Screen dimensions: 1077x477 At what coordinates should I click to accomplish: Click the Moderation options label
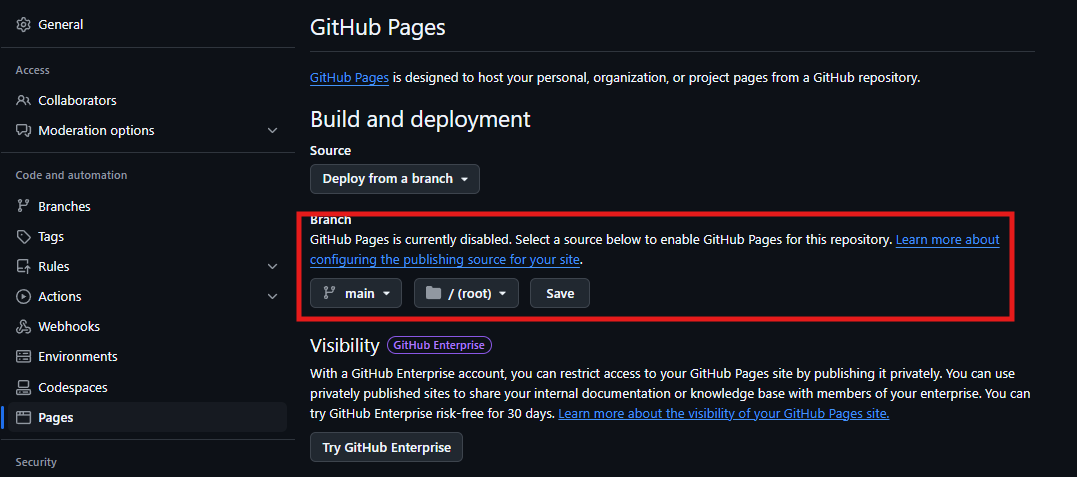(96, 131)
